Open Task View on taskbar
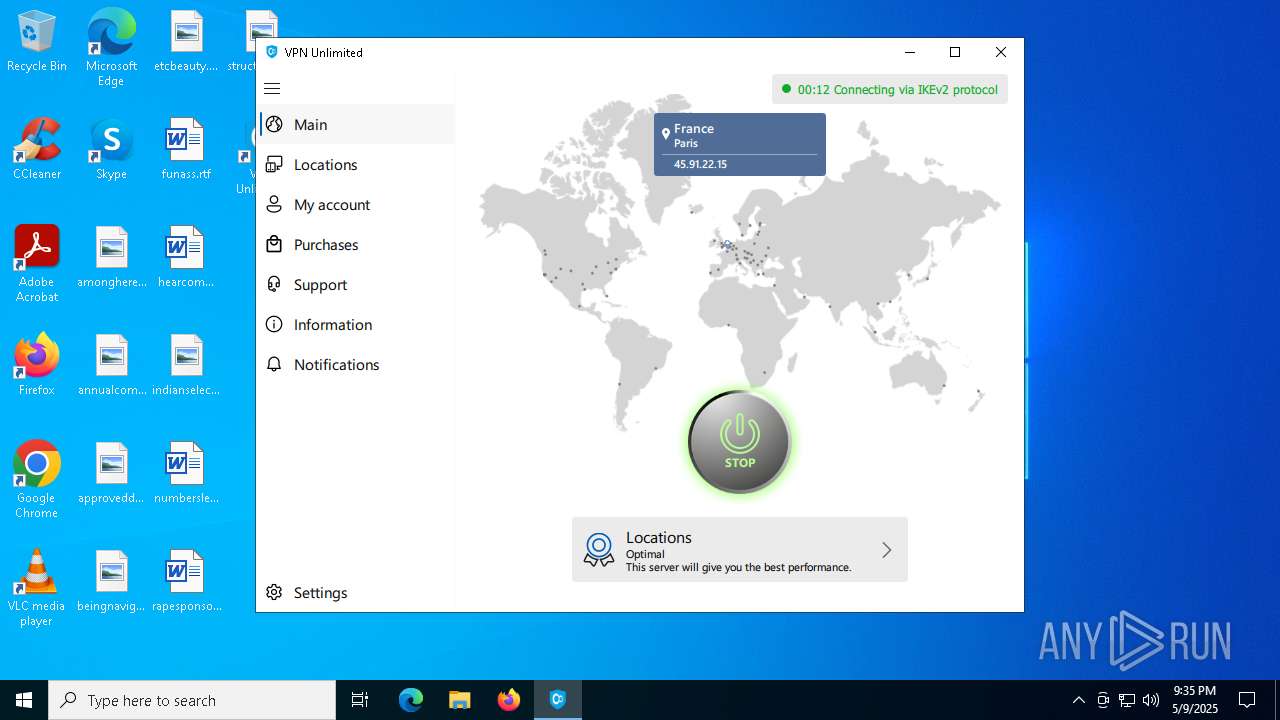The image size is (1280, 720). 360,700
